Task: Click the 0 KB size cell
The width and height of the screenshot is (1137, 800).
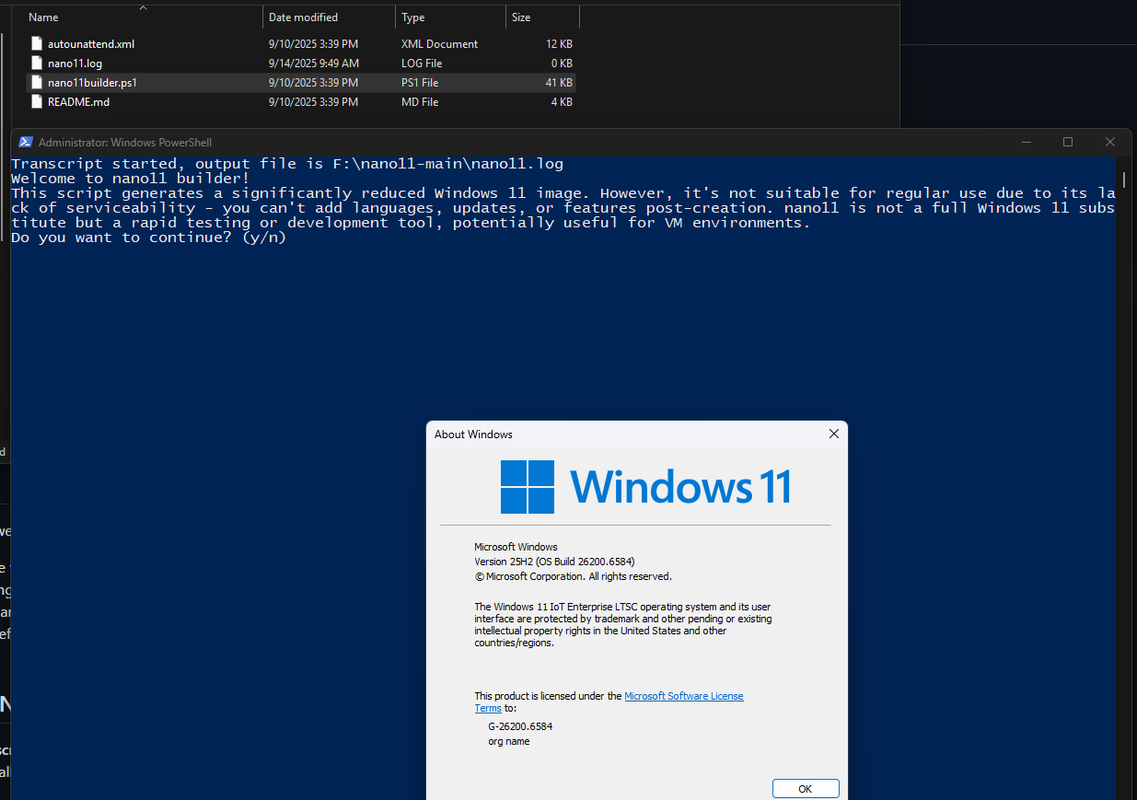Action: pos(562,64)
